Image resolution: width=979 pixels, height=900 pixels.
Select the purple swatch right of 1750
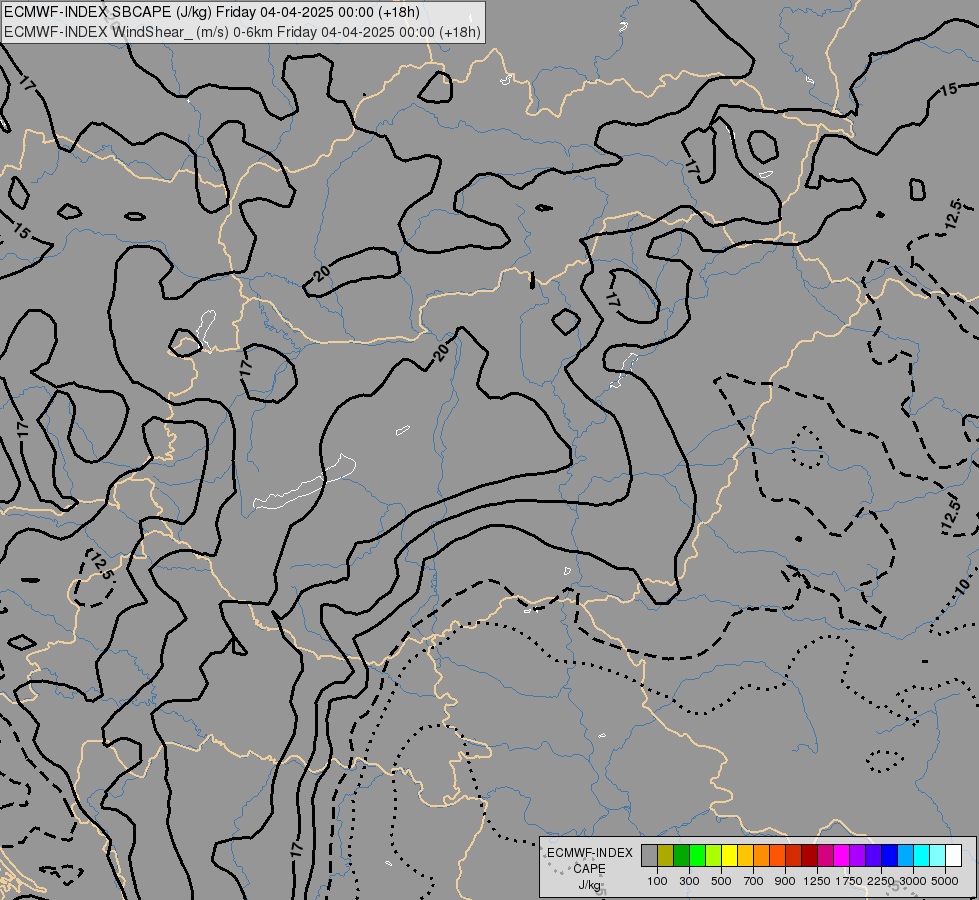tap(858, 855)
